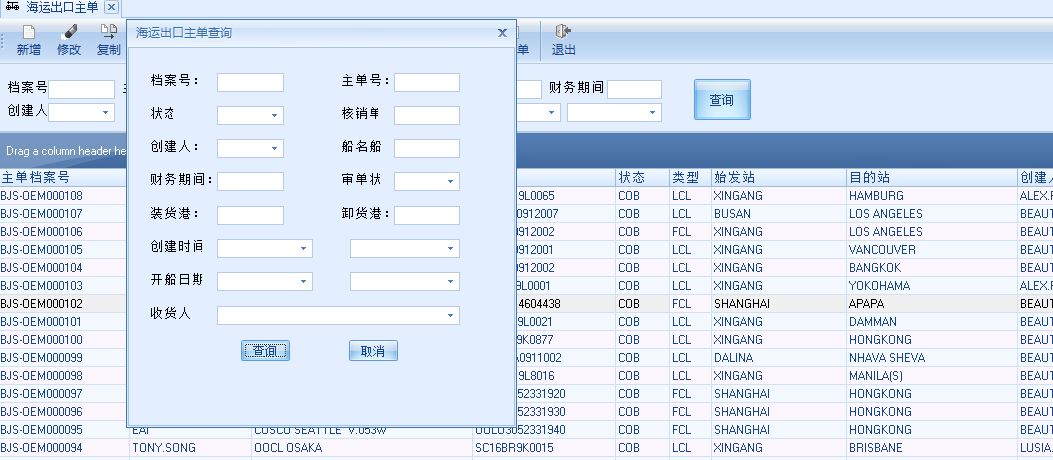Image resolution: width=1053 pixels, height=460 pixels.
Task: Open the 开船日期 end date picker
Action: [x=451, y=282]
